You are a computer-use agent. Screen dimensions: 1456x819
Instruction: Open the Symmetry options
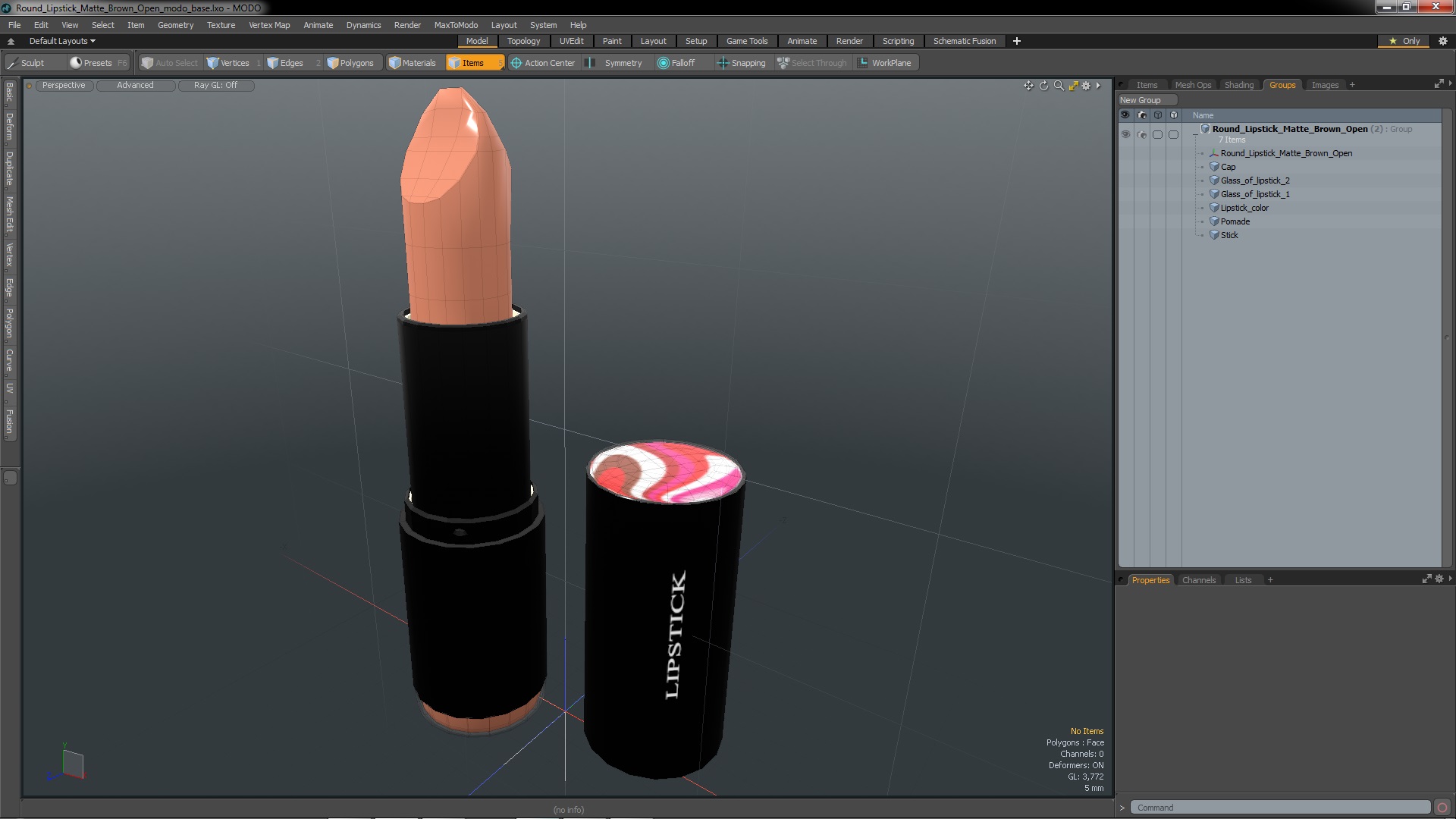tap(616, 63)
